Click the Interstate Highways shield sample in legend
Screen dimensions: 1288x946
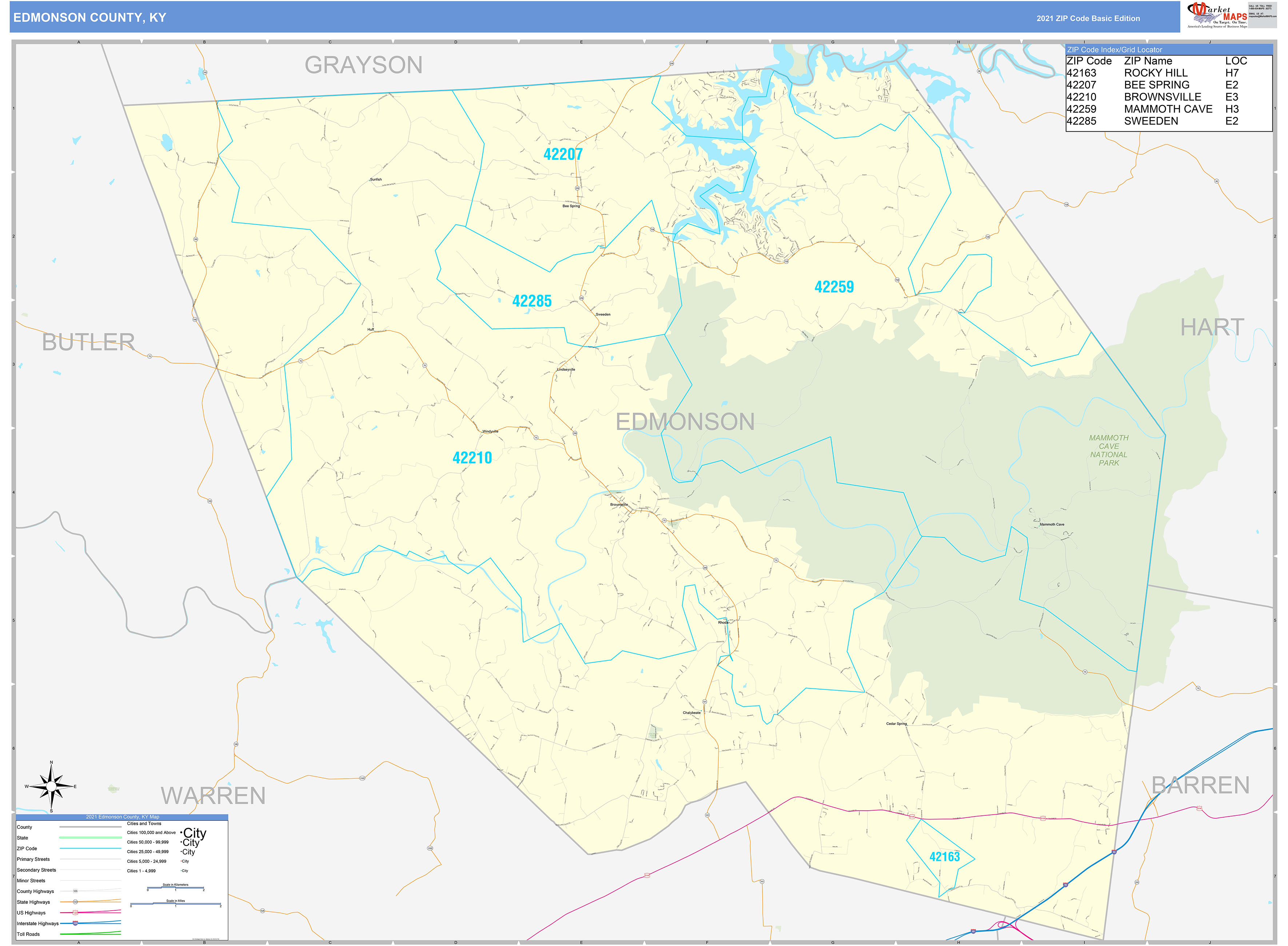point(75,923)
